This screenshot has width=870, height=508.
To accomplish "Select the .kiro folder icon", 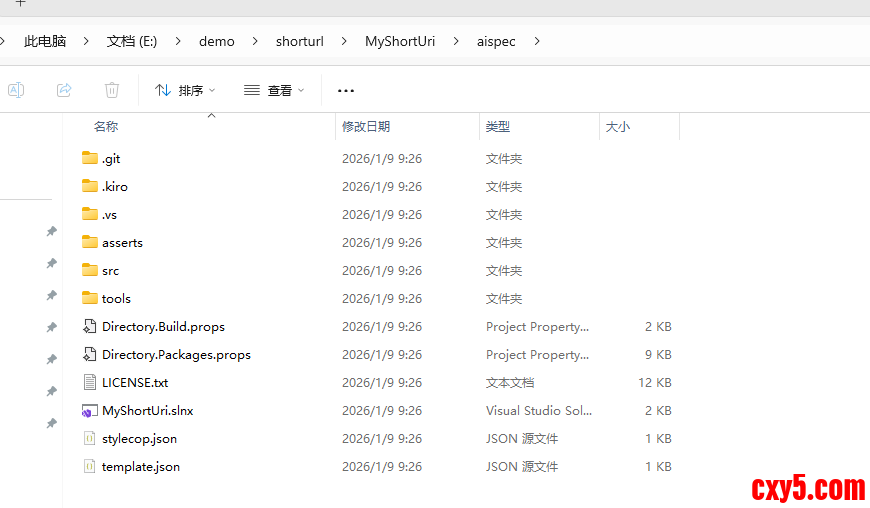I will [90, 186].
